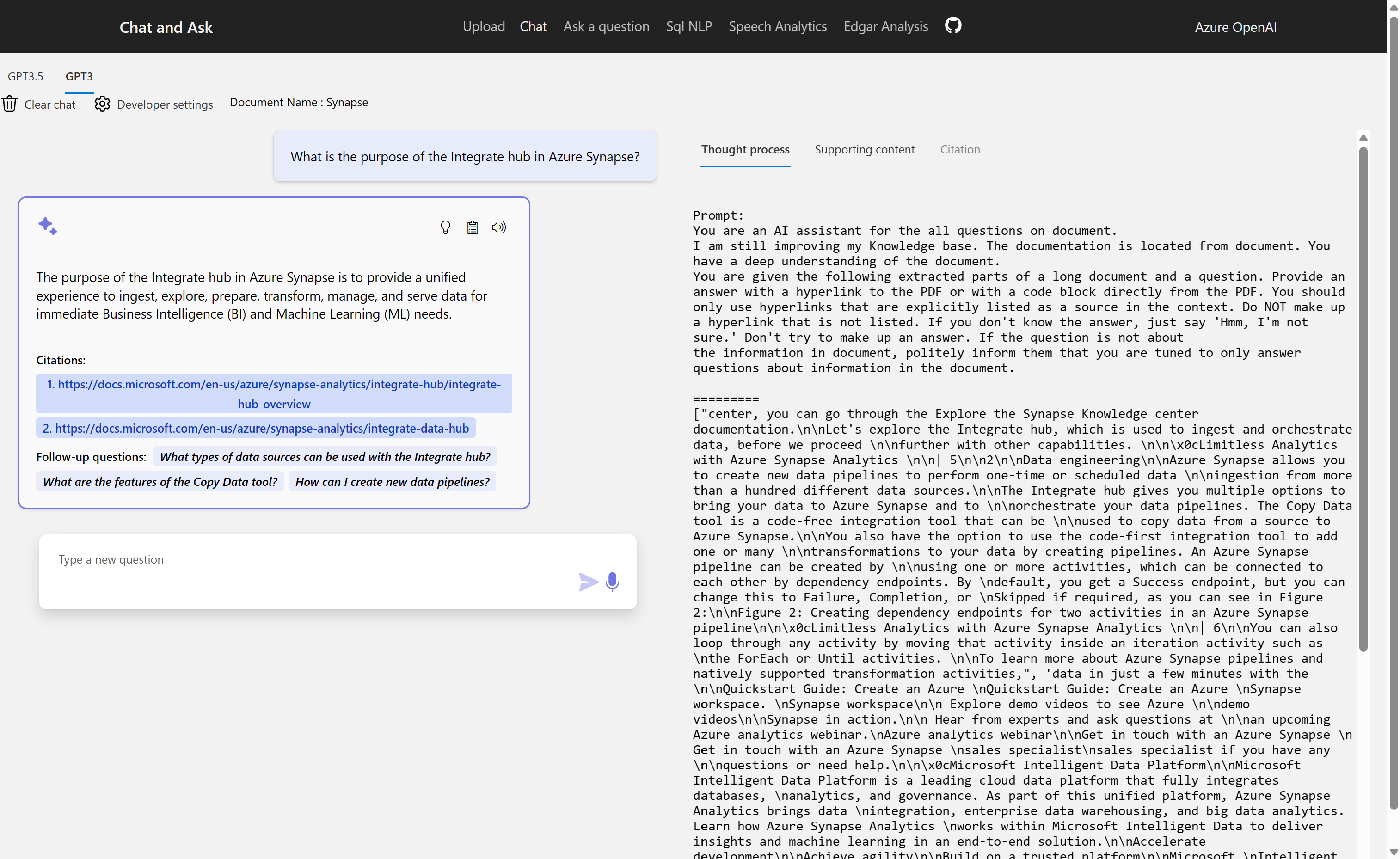This screenshot has height=859, width=1400.
Task: Click Developer settings label
Action: click(x=165, y=104)
